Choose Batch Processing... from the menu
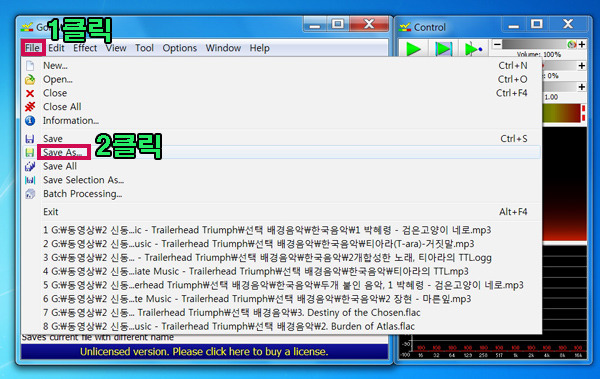Viewport: 600px width, 379px height. coord(281,194)
